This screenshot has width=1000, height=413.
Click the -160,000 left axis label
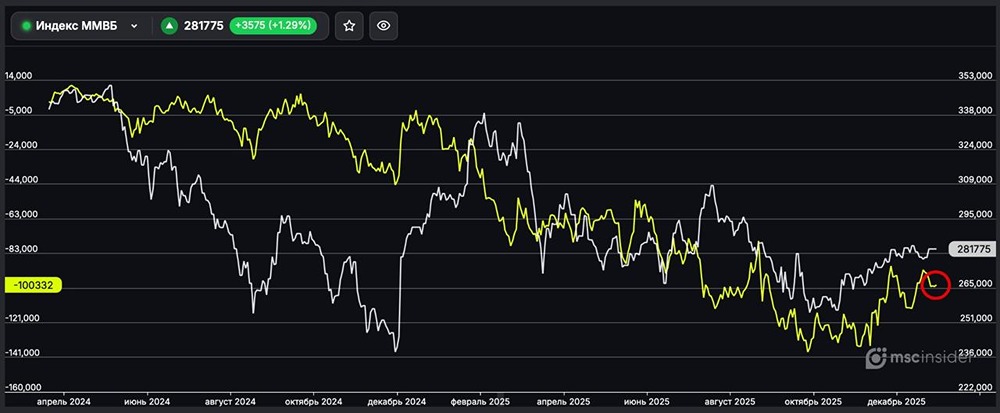(23, 388)
